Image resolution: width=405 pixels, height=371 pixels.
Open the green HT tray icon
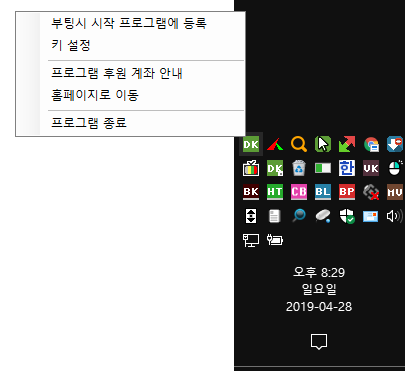pos(275,192)
